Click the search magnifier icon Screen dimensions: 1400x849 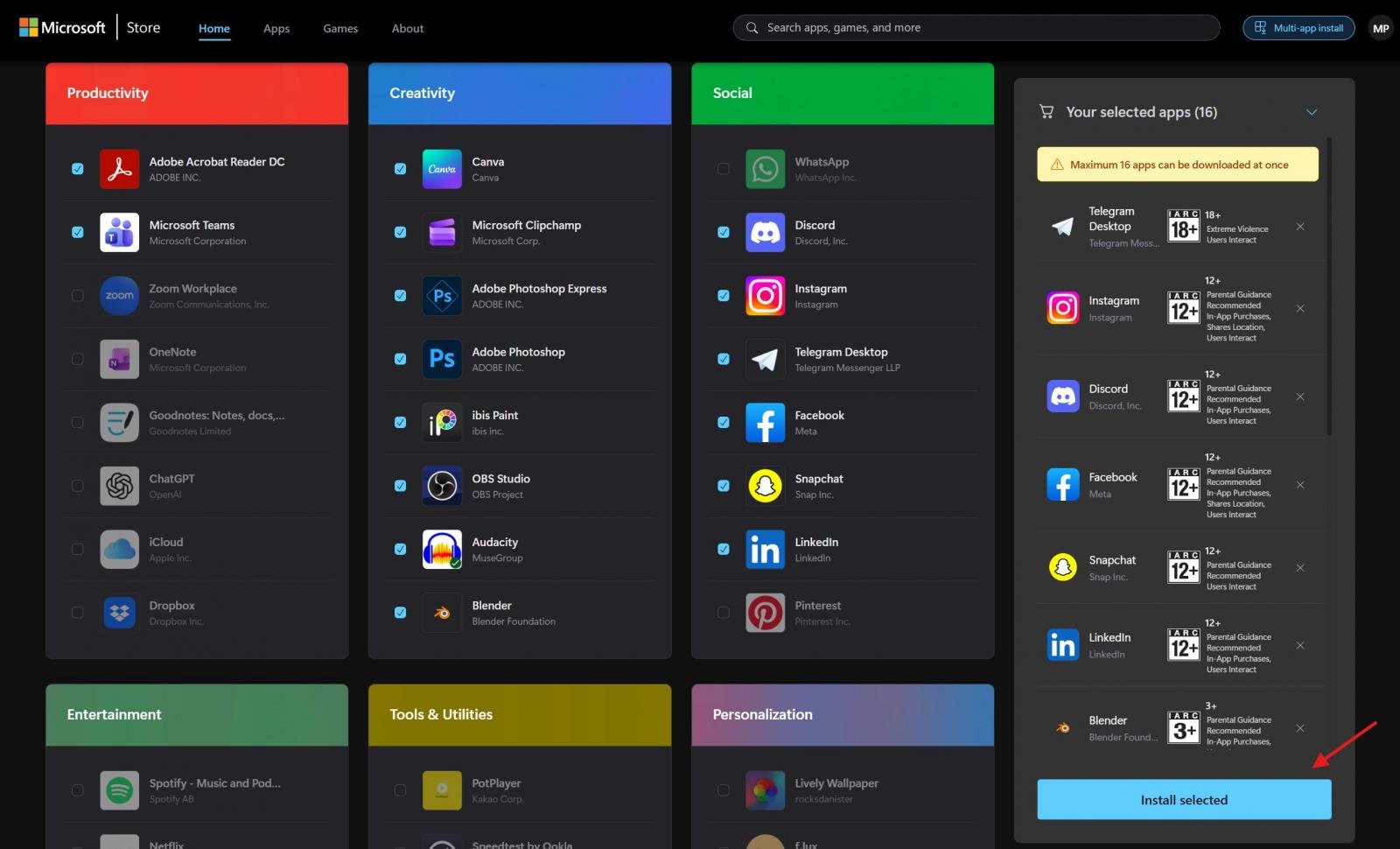click(752, 27)
